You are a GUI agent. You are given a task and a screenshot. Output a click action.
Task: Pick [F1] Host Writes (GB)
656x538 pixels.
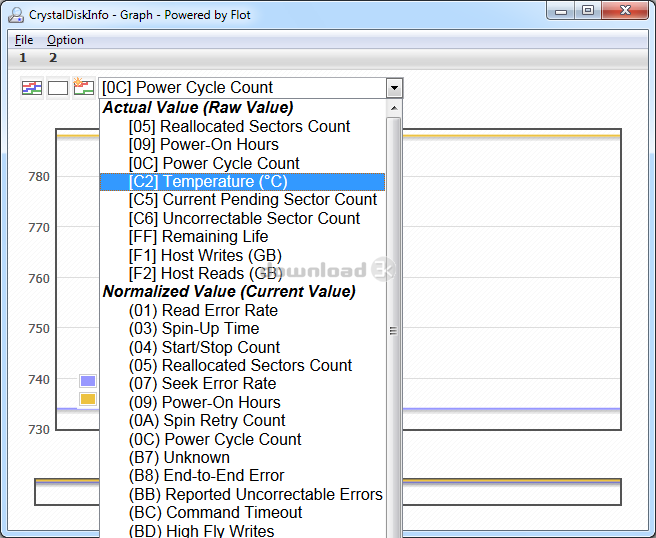click(242, 255)
